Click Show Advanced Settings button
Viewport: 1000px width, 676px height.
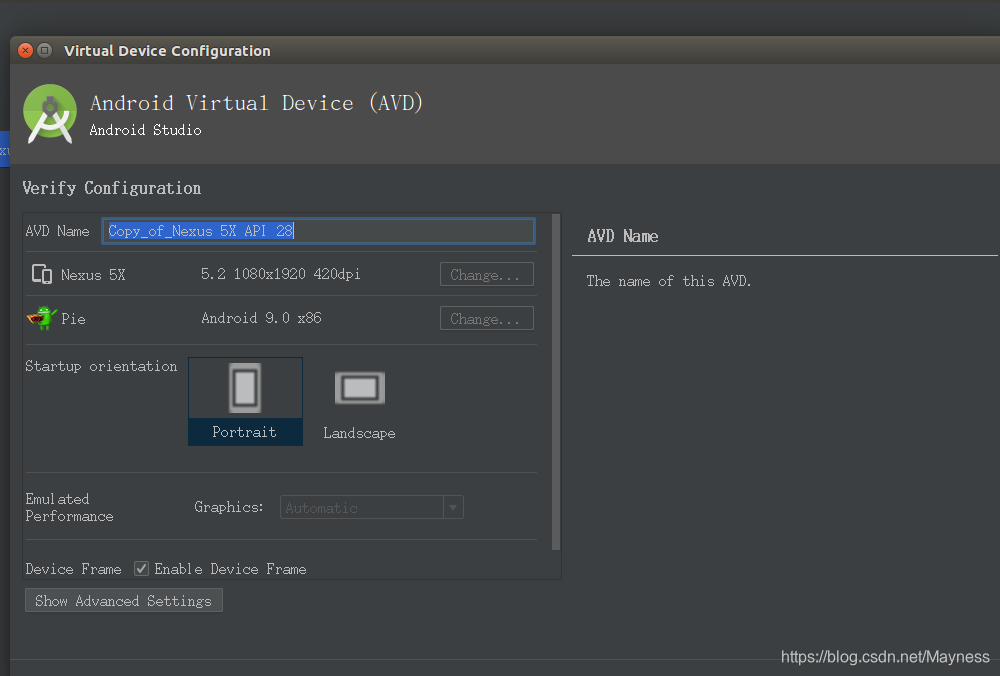tap(124, 601)
